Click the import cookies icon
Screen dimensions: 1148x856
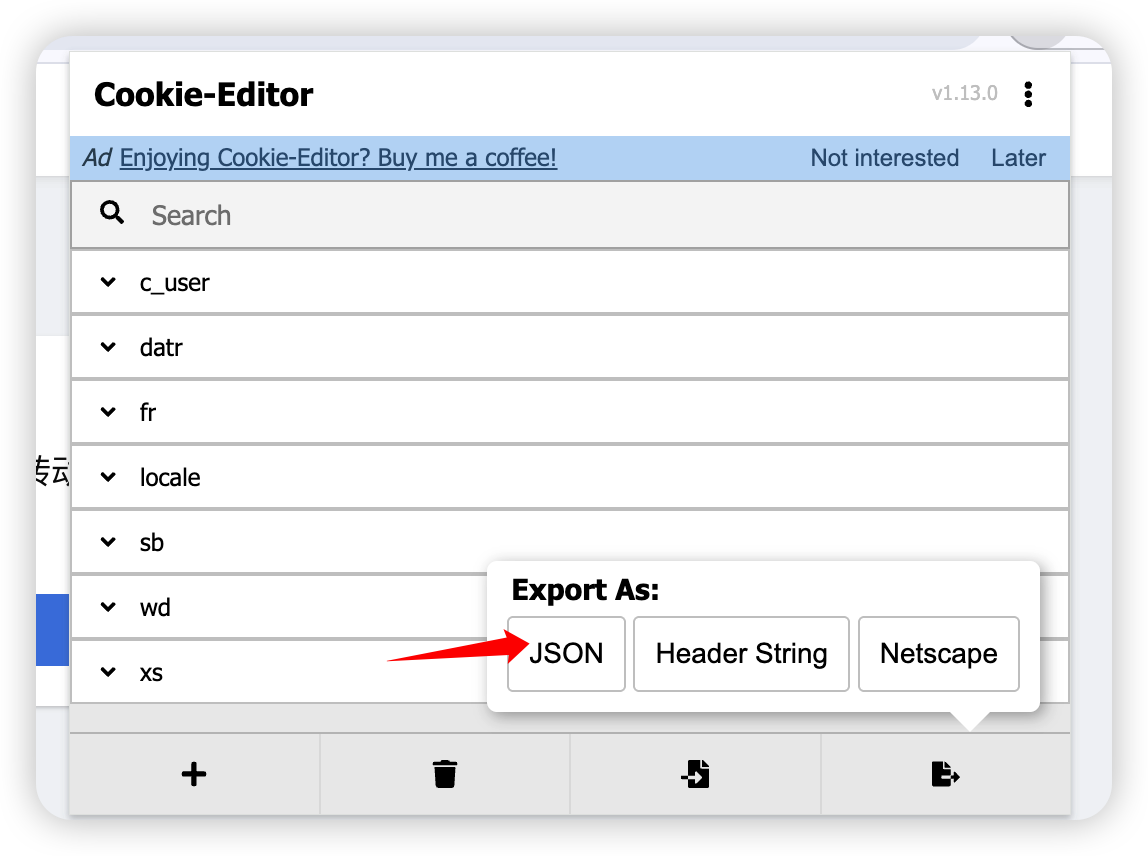tap(695, 774)
